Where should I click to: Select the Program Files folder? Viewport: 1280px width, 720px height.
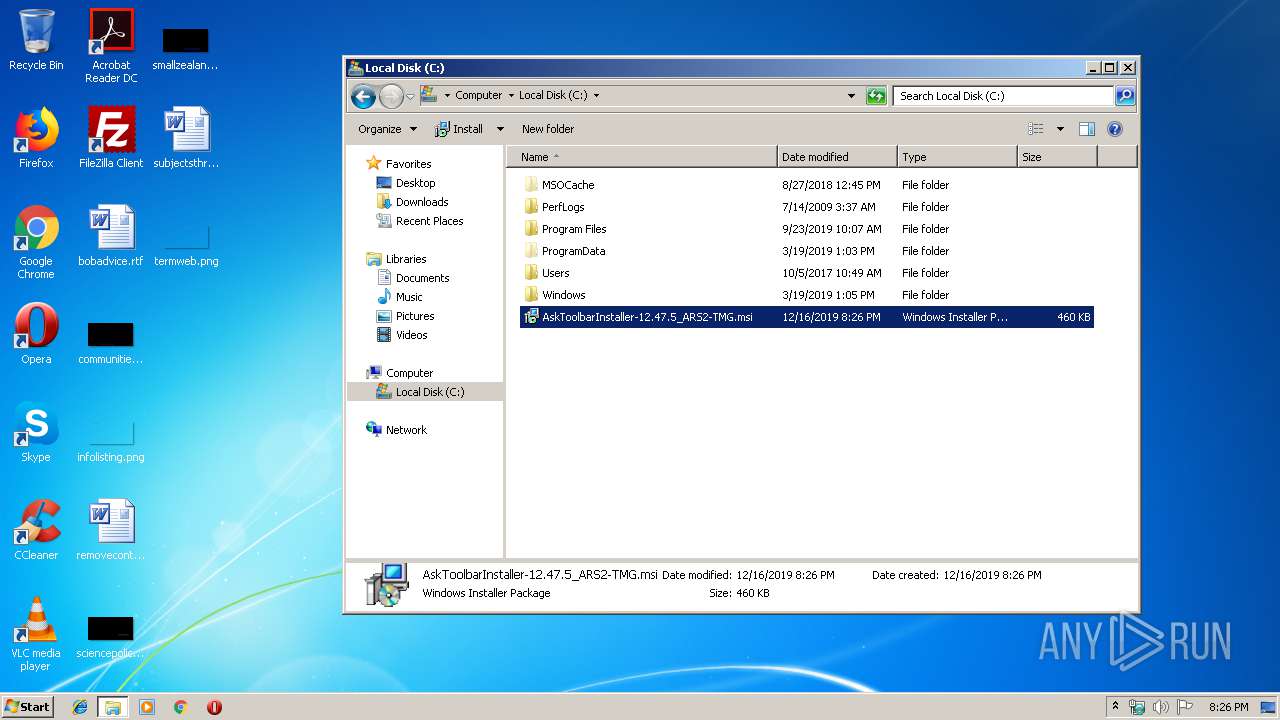tap(574, 229)
